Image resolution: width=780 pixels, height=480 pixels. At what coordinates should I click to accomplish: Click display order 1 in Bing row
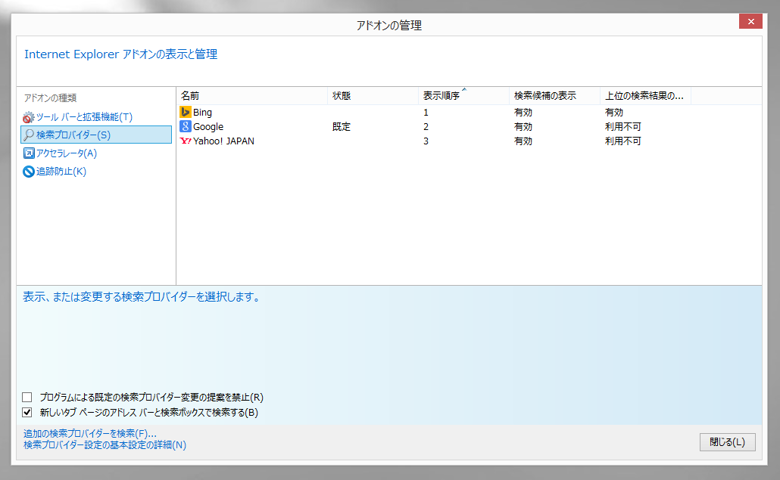(426, 112)
